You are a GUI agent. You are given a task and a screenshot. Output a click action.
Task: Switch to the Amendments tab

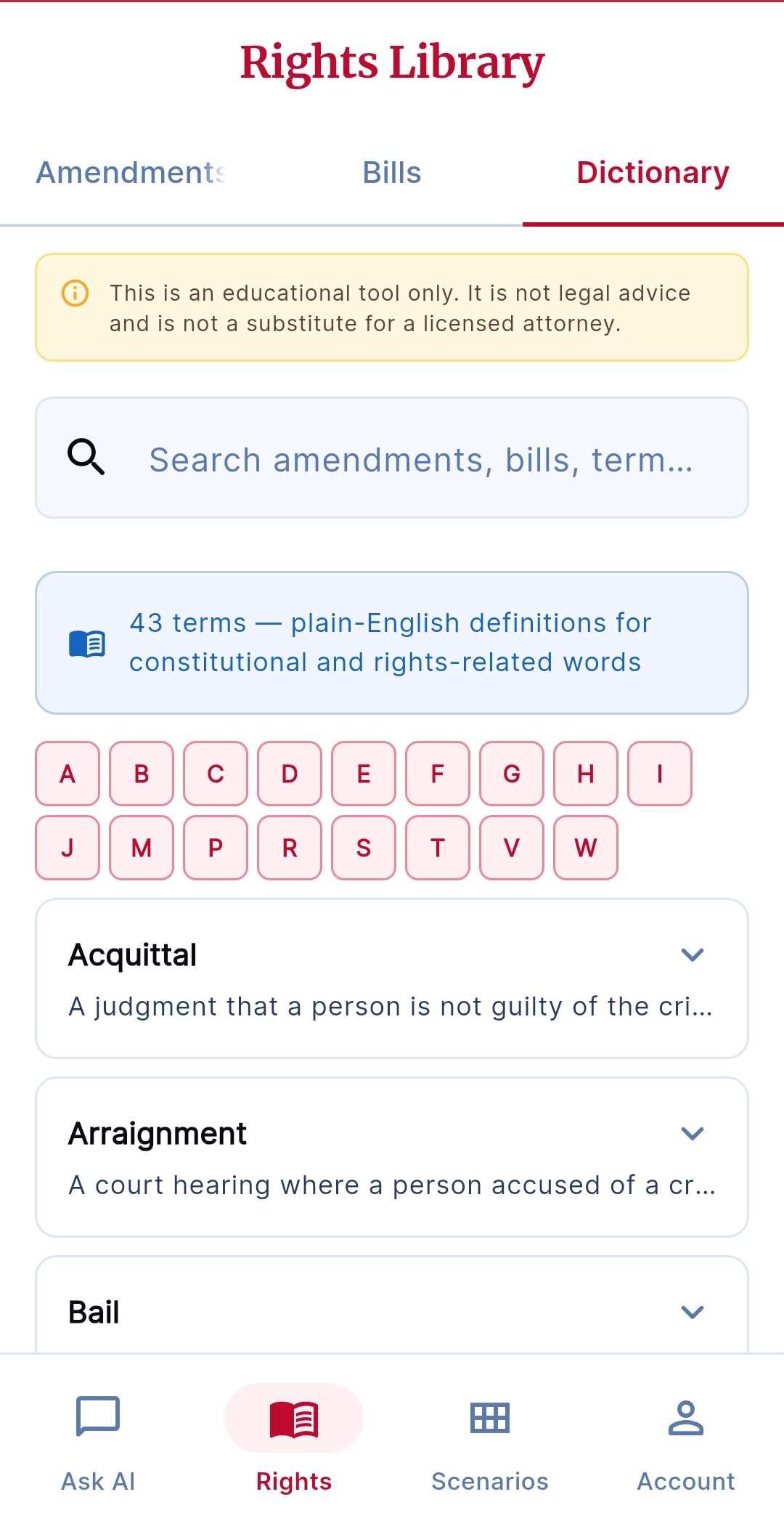coord(131,173)
